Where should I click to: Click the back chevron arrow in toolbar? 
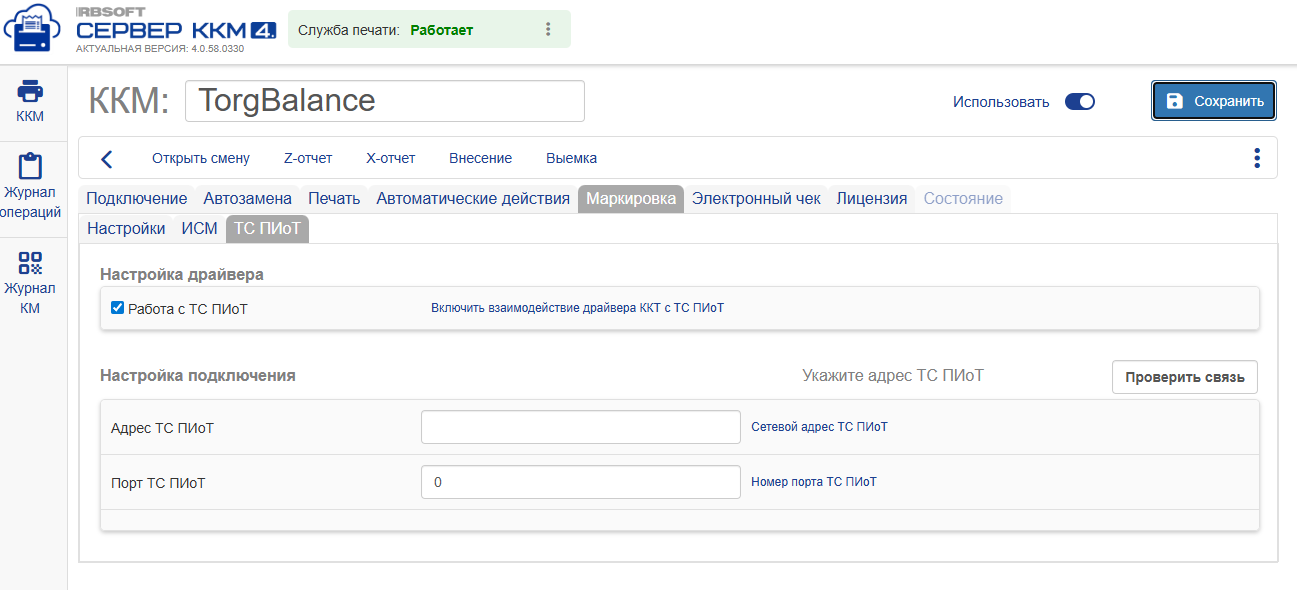(107, 159)
